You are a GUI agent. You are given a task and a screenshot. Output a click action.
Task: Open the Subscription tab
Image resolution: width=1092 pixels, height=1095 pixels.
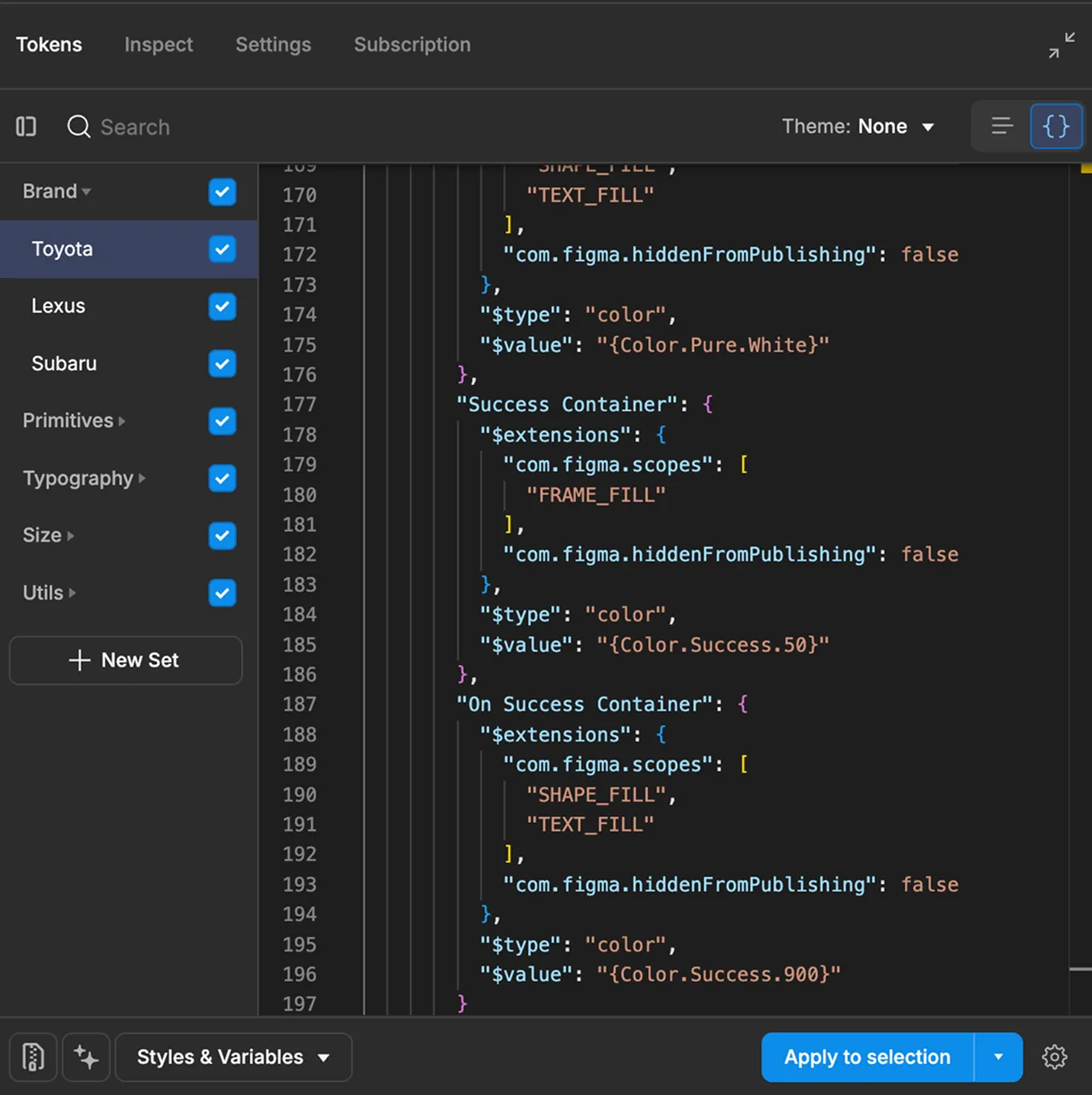[412, 44]
